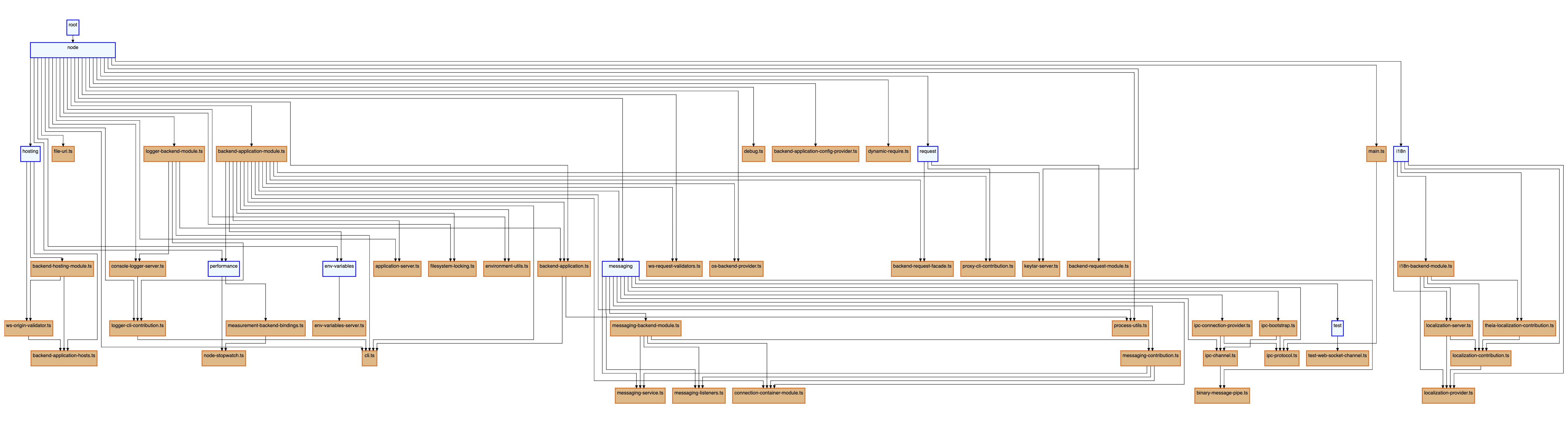Viewport: 1568px width, 441px height.
Task: Select connection-container-module.ts node
Action: coord(768,395)
